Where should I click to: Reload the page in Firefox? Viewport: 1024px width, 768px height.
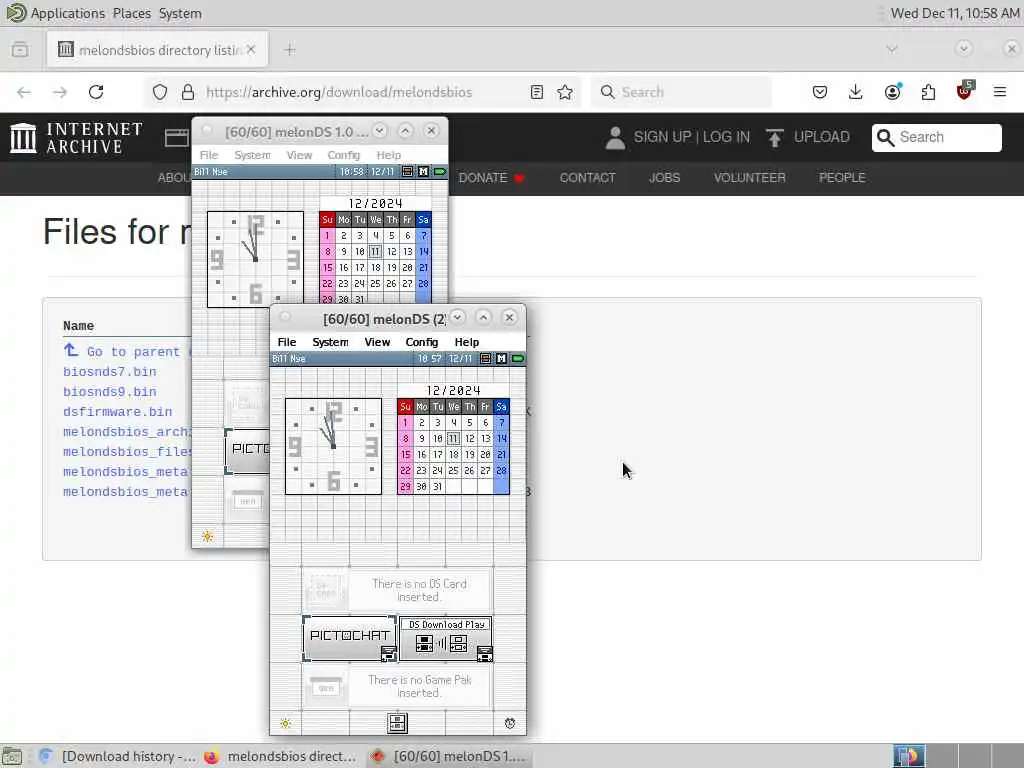[96, 92]
